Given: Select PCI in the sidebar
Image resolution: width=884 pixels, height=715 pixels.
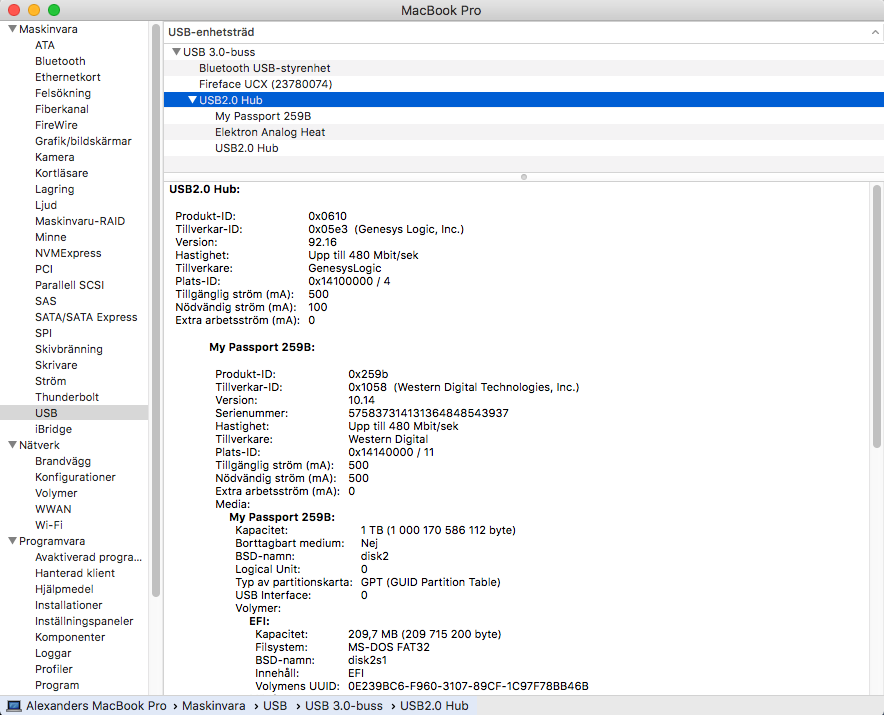Looking at the screenshot, I should [44, 269].
